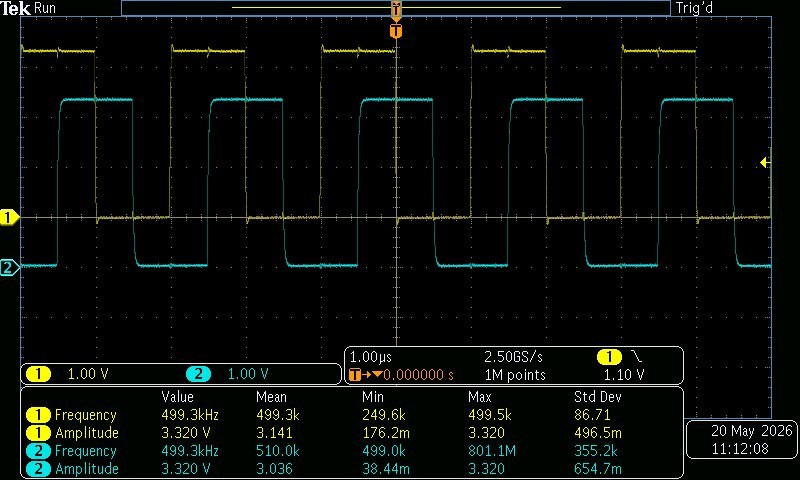800x480 pixels.
Task: Click channel 2 Frequency label
Action: [86, 451]
